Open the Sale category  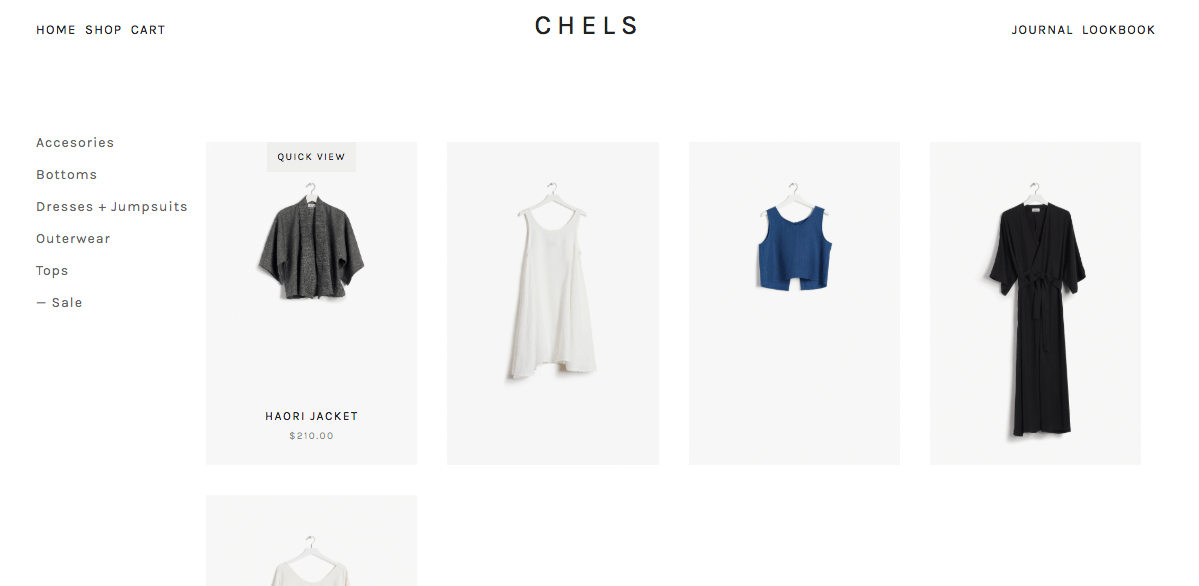coord(59,303)
